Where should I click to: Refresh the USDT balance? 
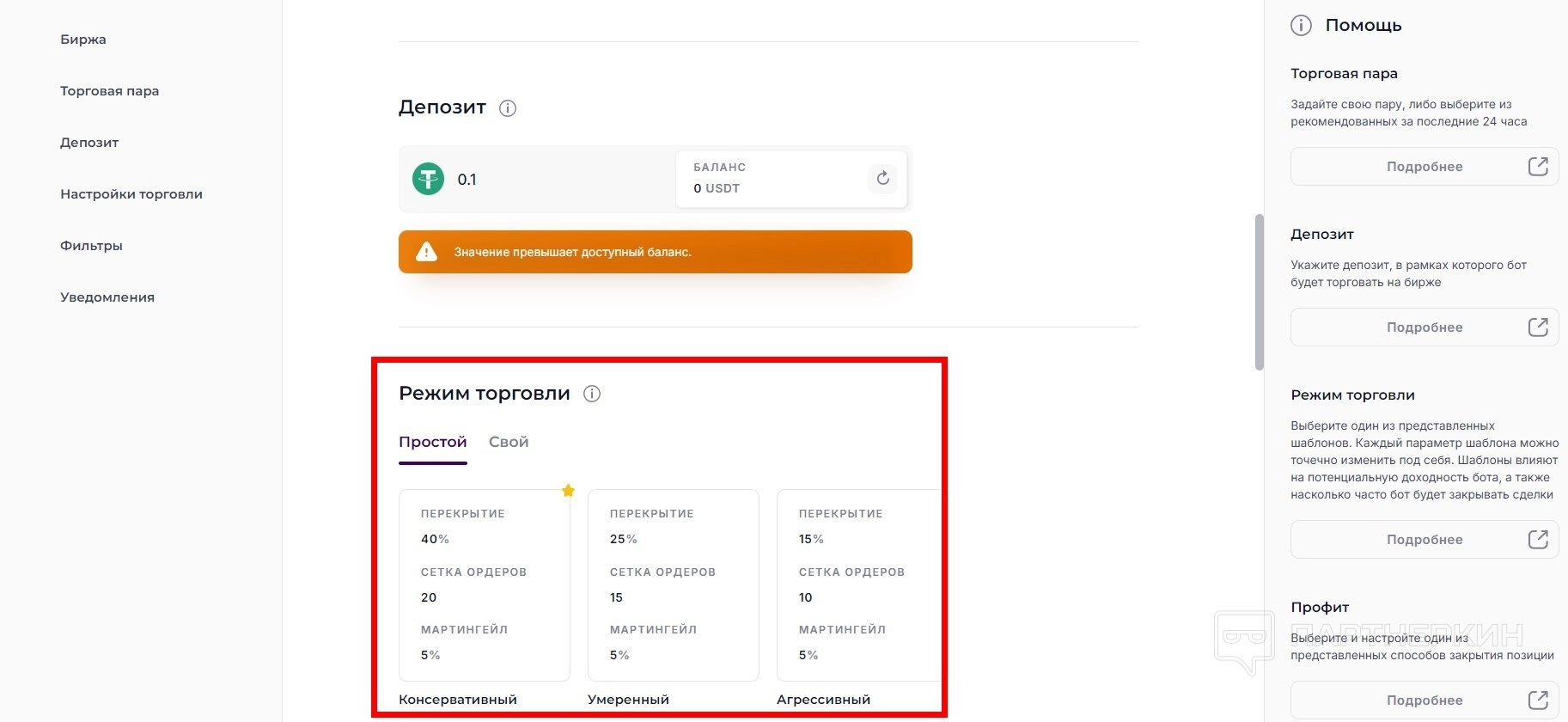pos(882,179)
